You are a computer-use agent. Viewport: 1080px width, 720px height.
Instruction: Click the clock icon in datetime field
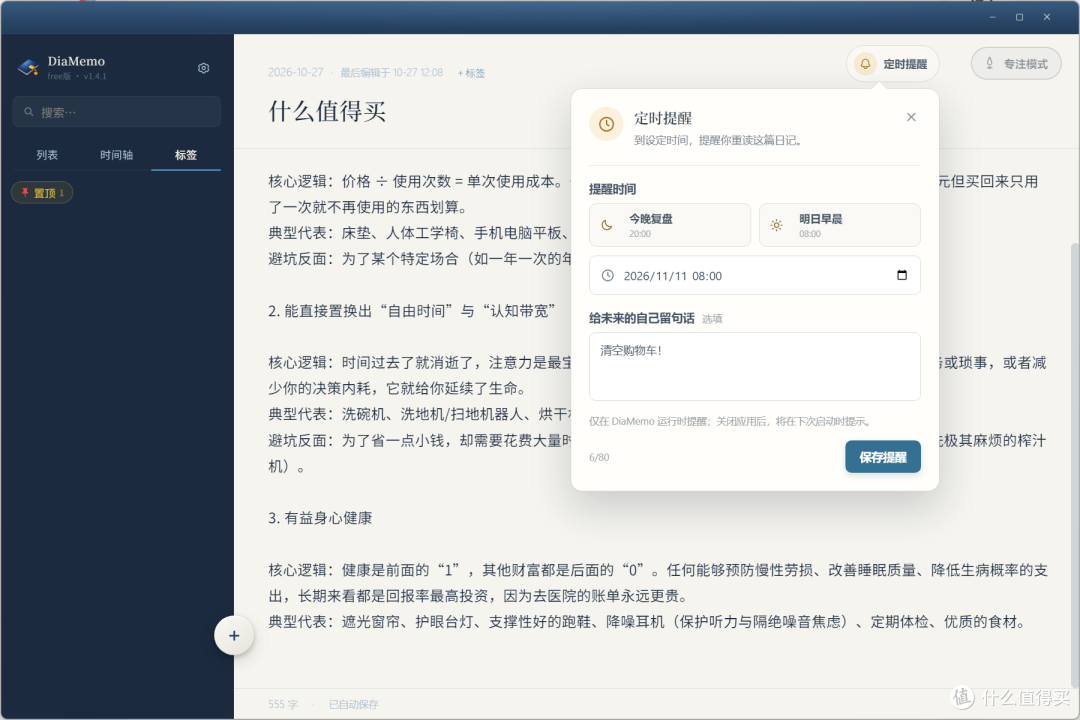(608, 276)
